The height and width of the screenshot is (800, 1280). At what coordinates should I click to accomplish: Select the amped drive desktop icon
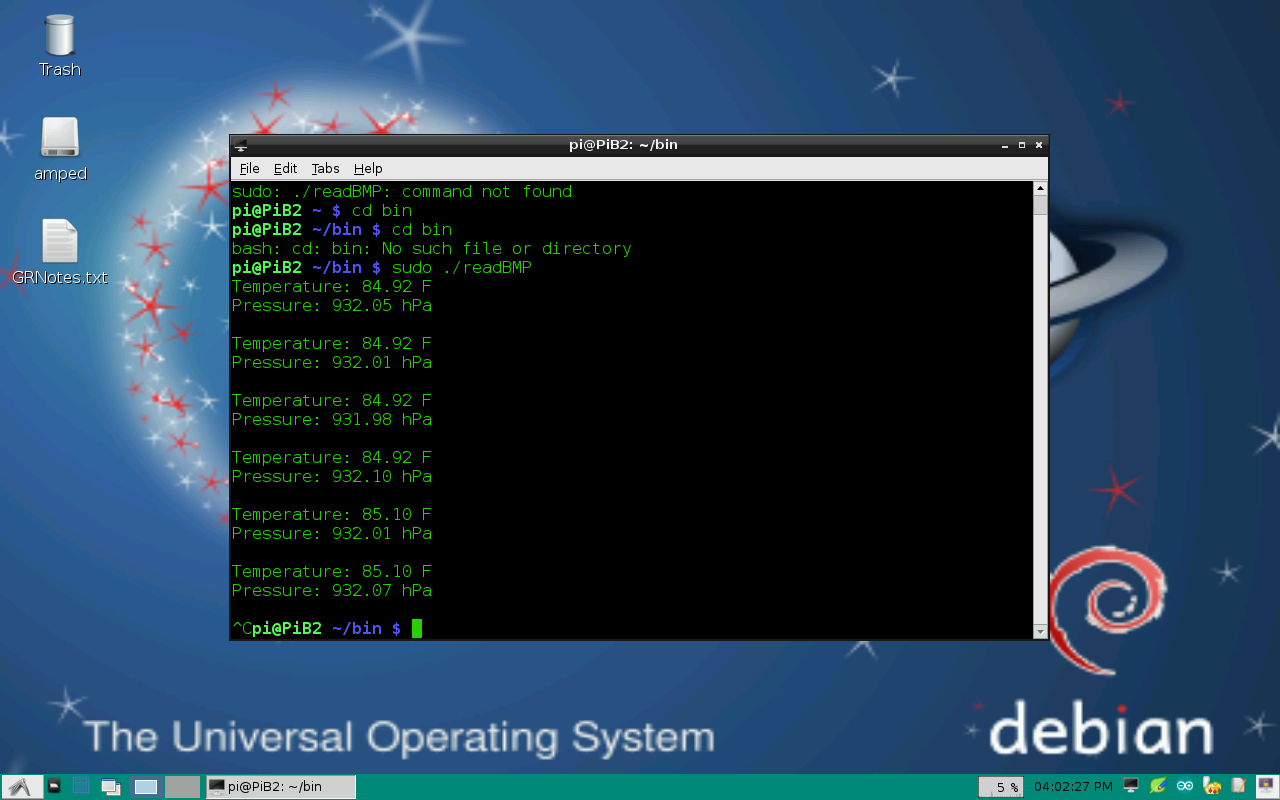[x=60, y=149]
